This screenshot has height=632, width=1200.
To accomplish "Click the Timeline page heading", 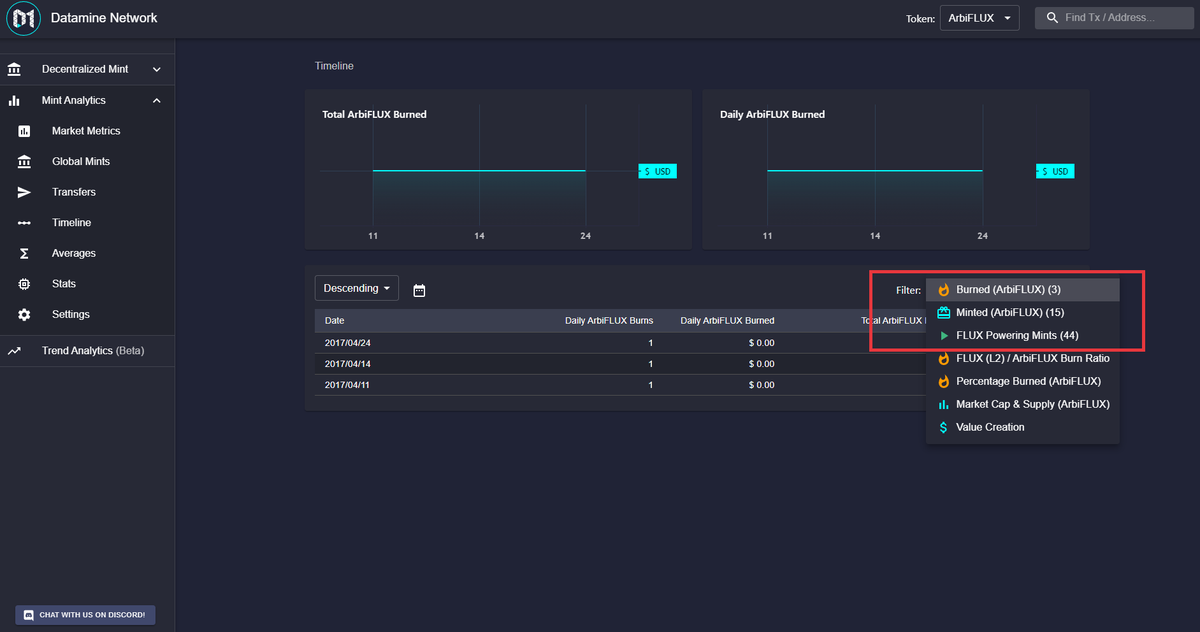I will 334,66.
